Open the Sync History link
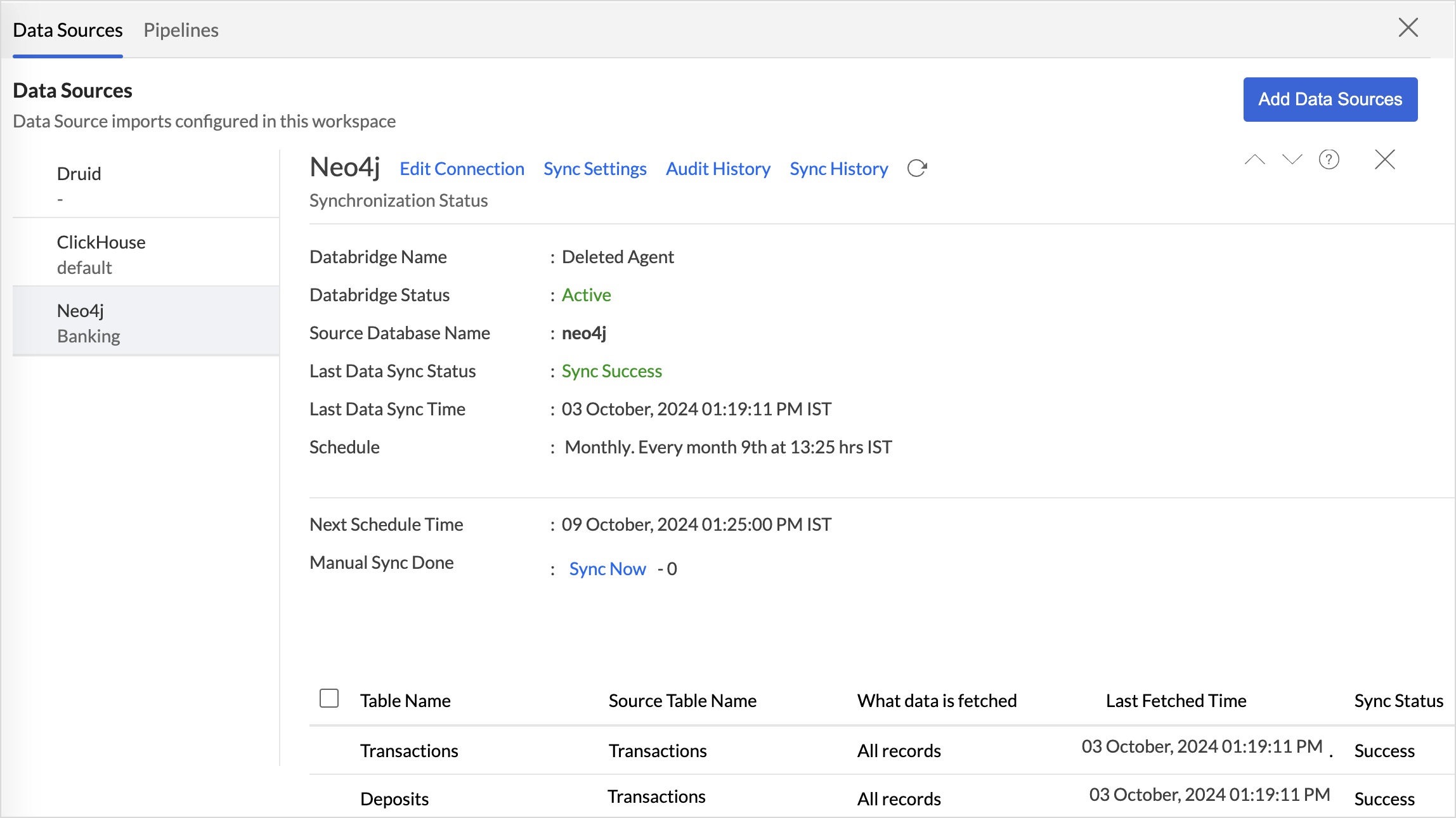This screenshot has width=1456, height=818. pos(838,169)
